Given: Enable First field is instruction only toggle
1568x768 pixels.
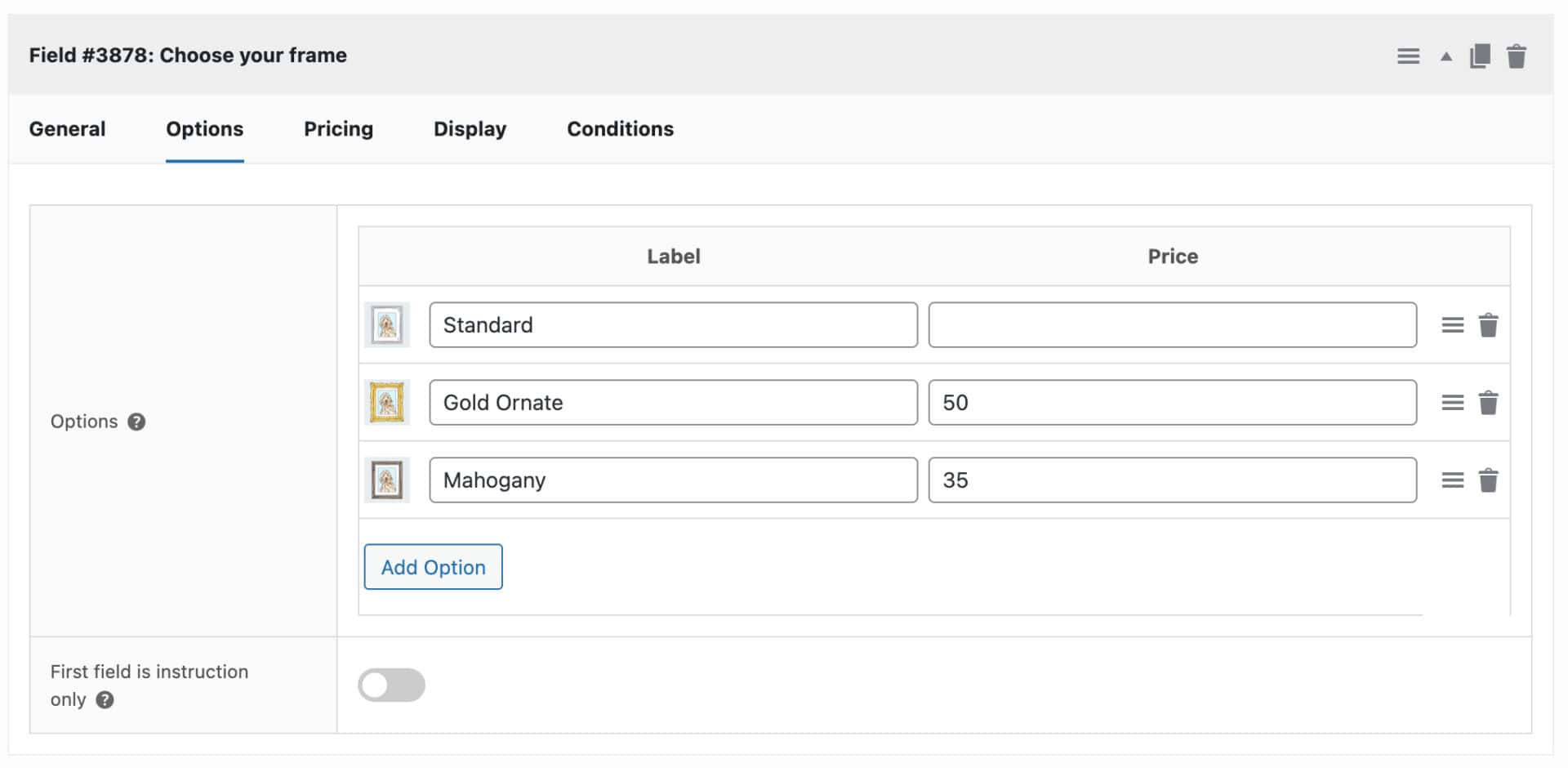Looking at the screenshot, I should (x=391, y=685).
